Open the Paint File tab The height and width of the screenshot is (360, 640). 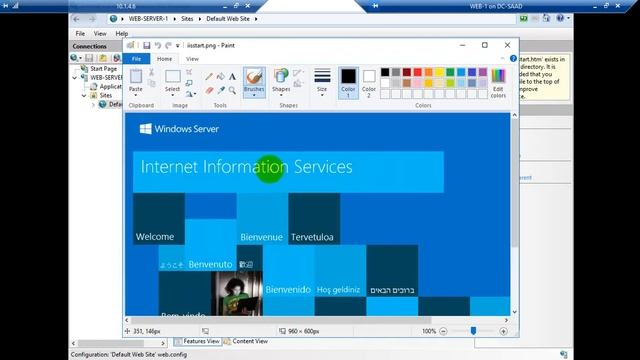136,59
